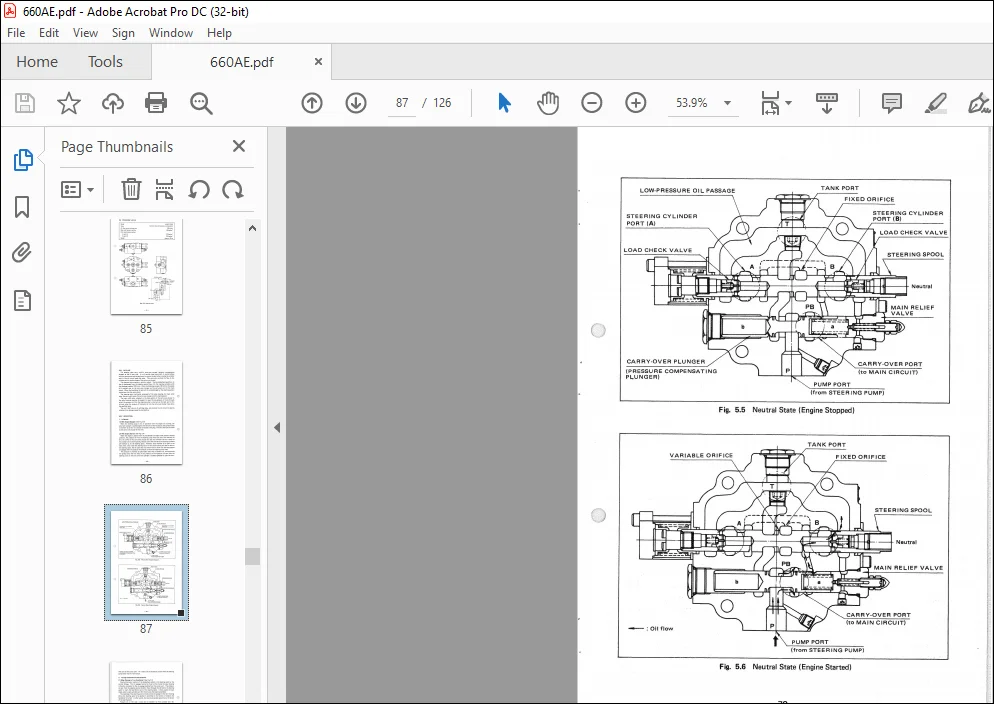The width and height of the screenshot is (994, 704).
Task: Select page 85 thumbnail
Action: (x=146, y=266)
